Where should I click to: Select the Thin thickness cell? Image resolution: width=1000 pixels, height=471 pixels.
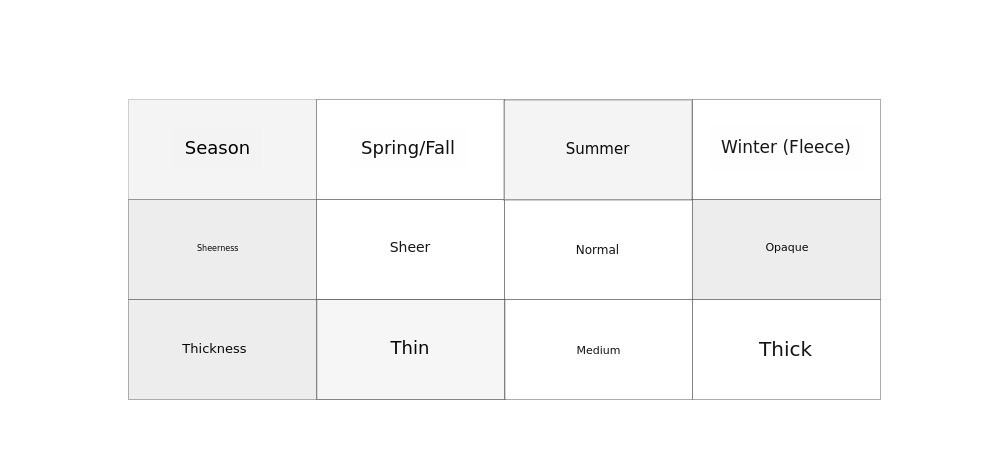(410, 349)
